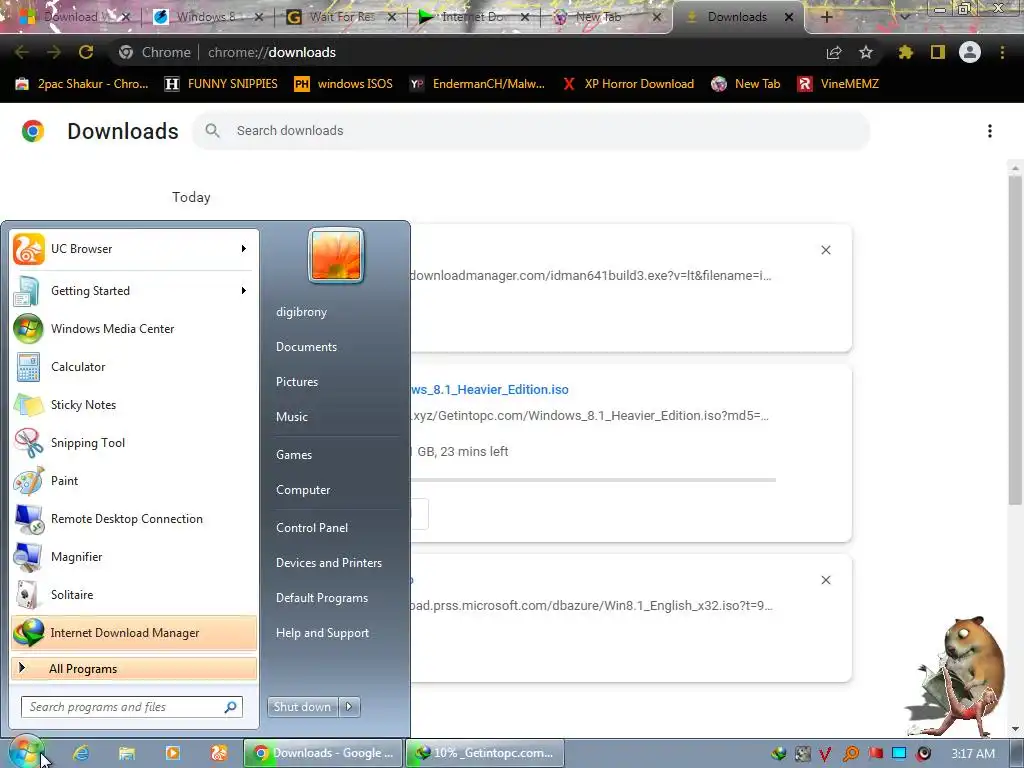
Task: Launch Calculator from the Start menu
Action: click(x=134, y=366)
